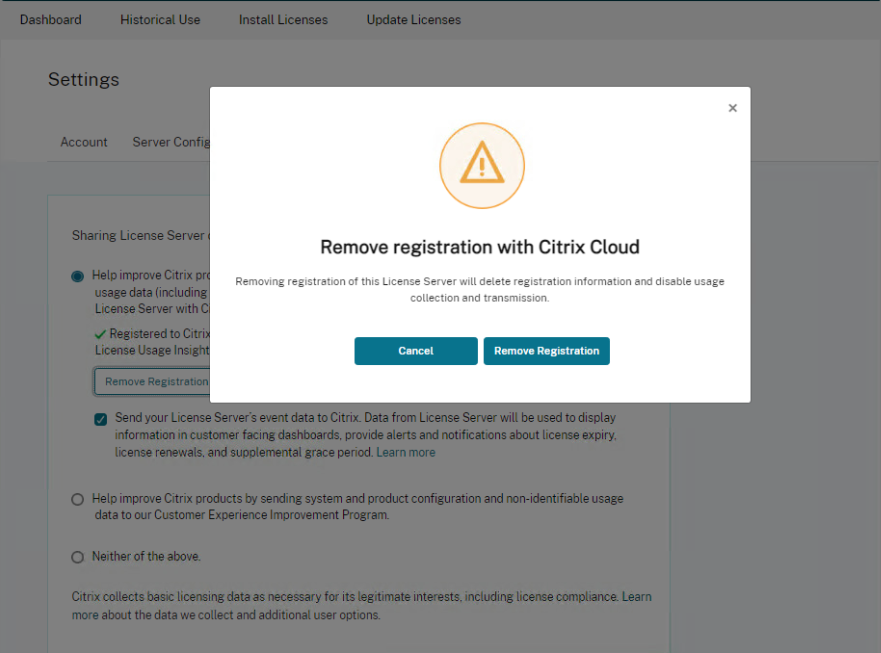Open the Dashboard page
The width and height of the screenshot is (881, 653).
point(50,19)
